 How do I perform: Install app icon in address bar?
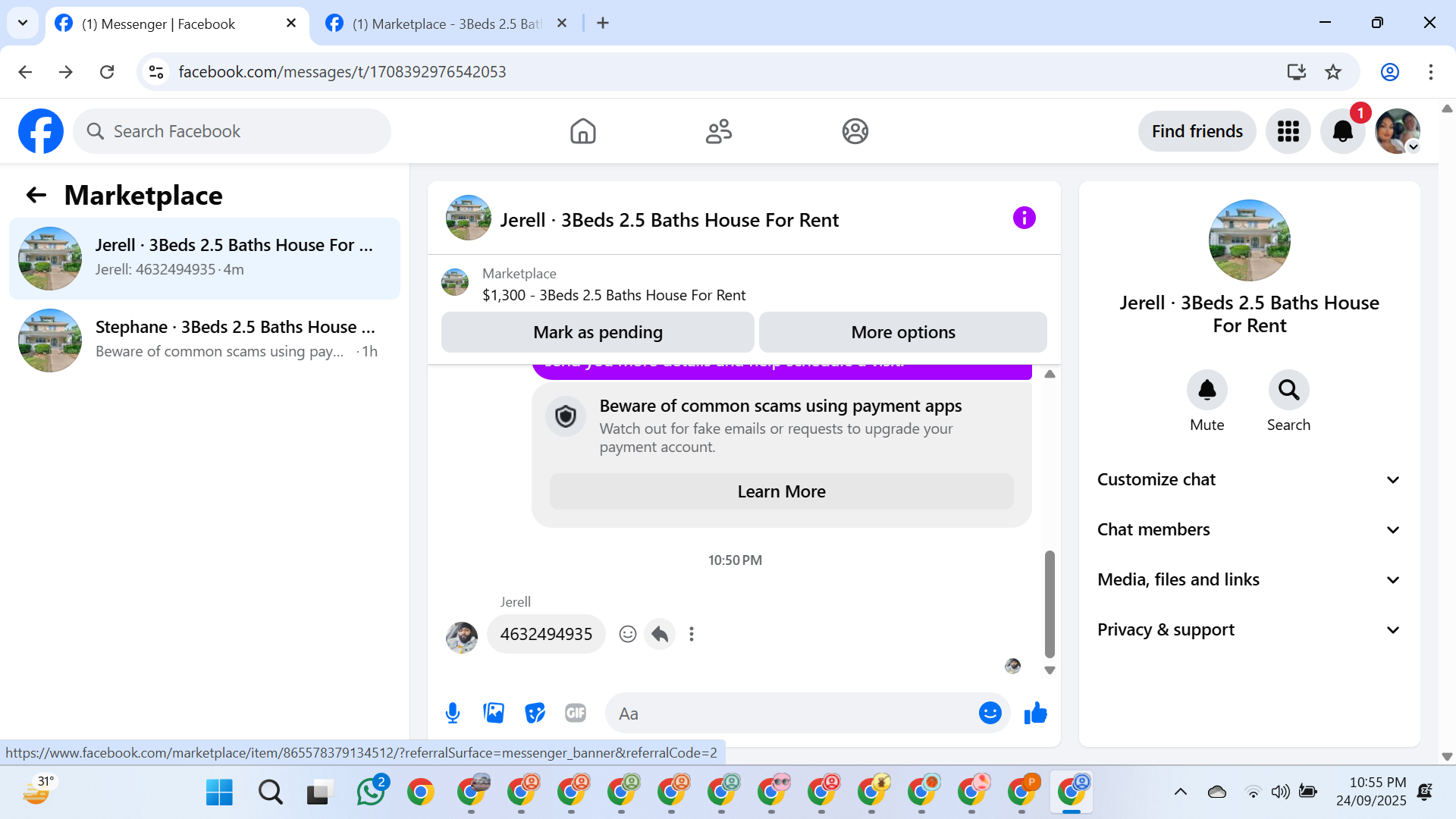click(1296, 72)
